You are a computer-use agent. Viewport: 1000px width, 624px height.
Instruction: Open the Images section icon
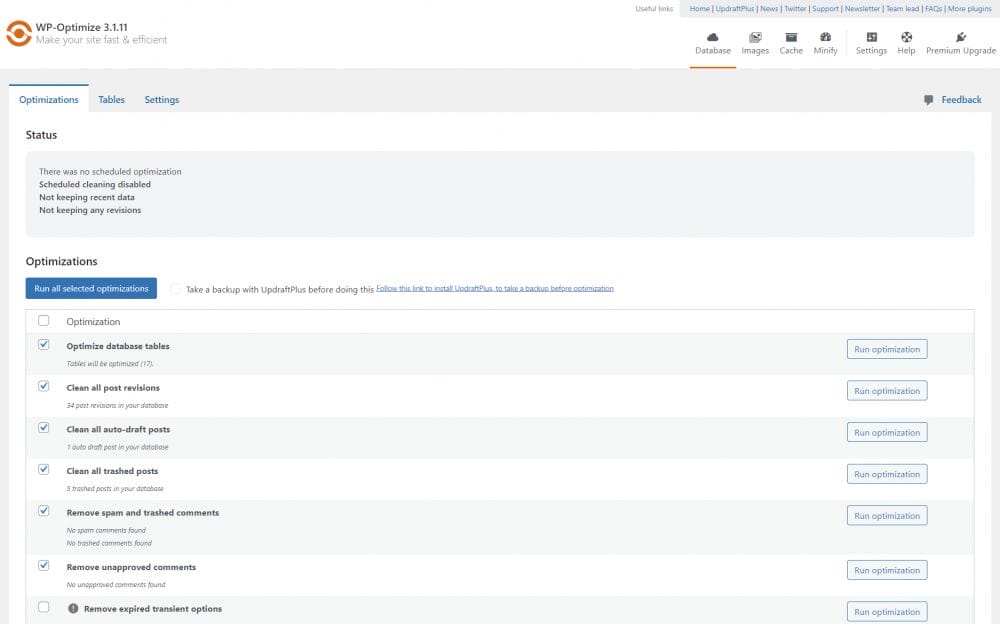755,37
